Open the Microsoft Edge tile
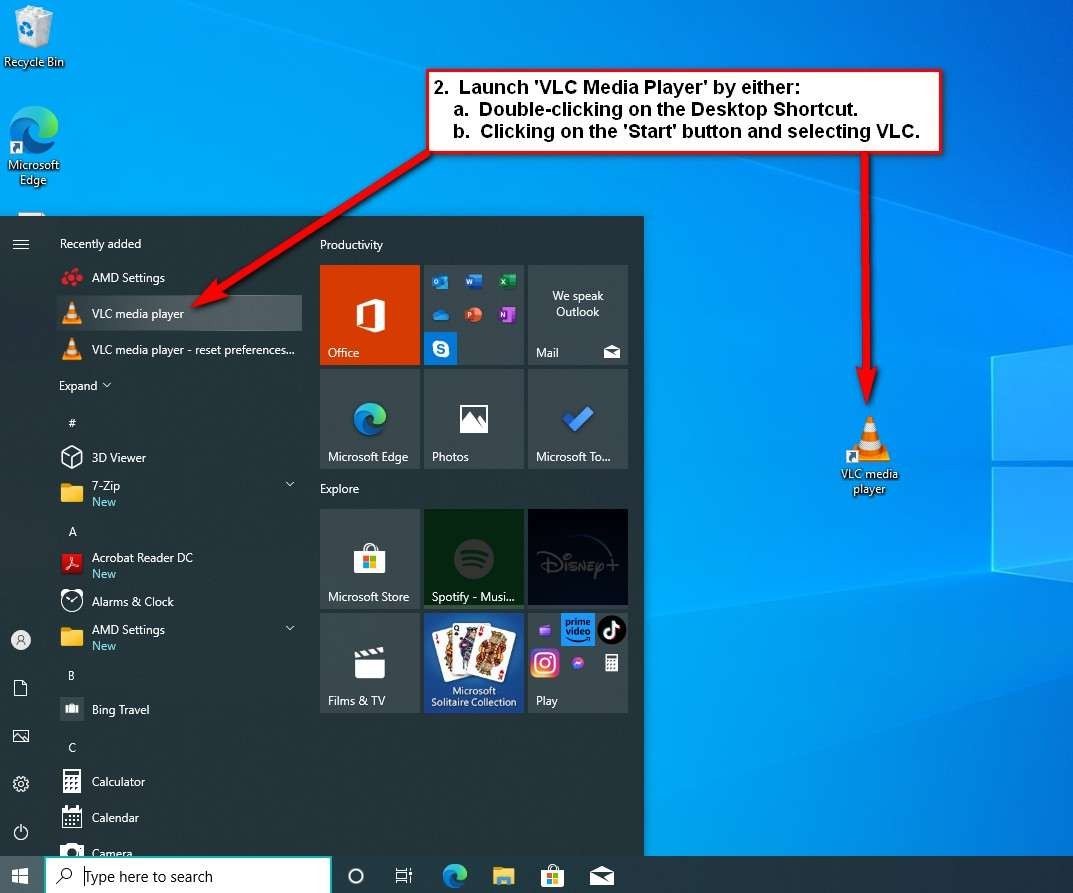The width and height of the screenshot is (1073, 893). (370, 419)
